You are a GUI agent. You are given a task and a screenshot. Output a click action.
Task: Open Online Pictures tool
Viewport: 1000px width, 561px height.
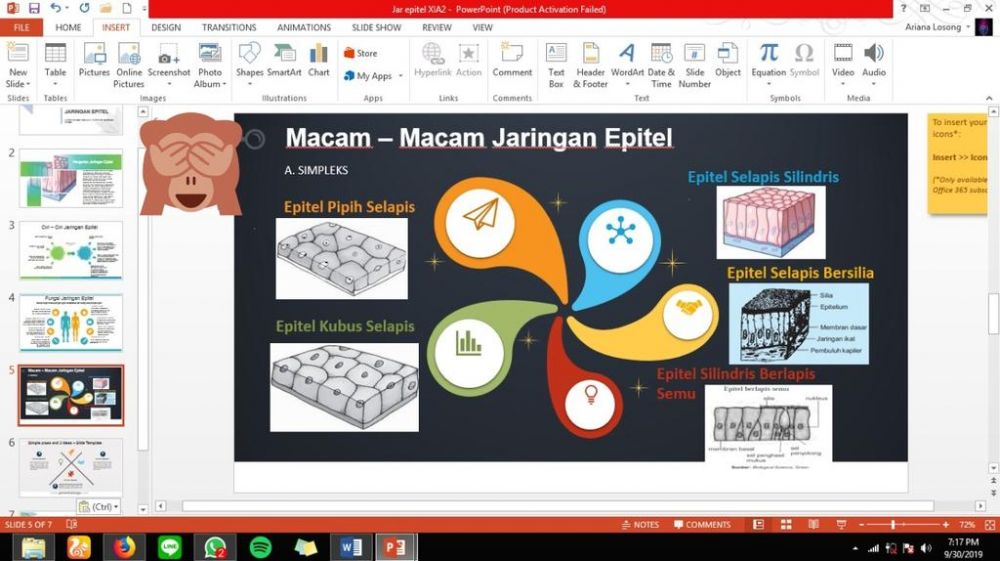click(x=129, y=65)
